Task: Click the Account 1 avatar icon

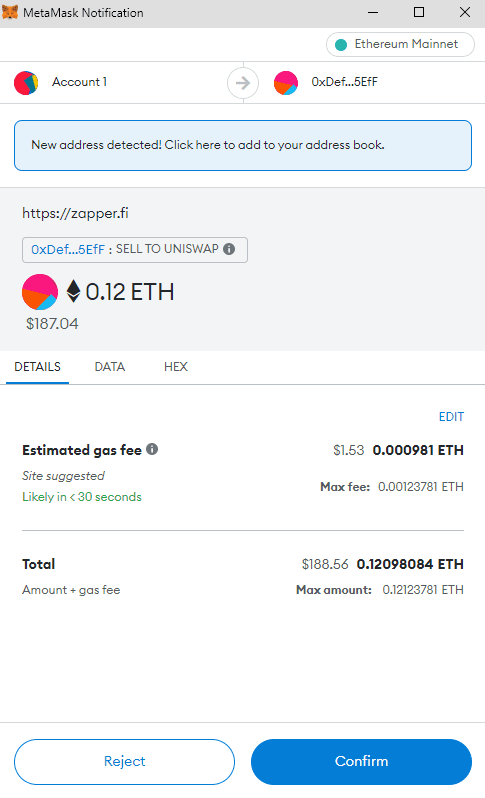Action: 26,82
